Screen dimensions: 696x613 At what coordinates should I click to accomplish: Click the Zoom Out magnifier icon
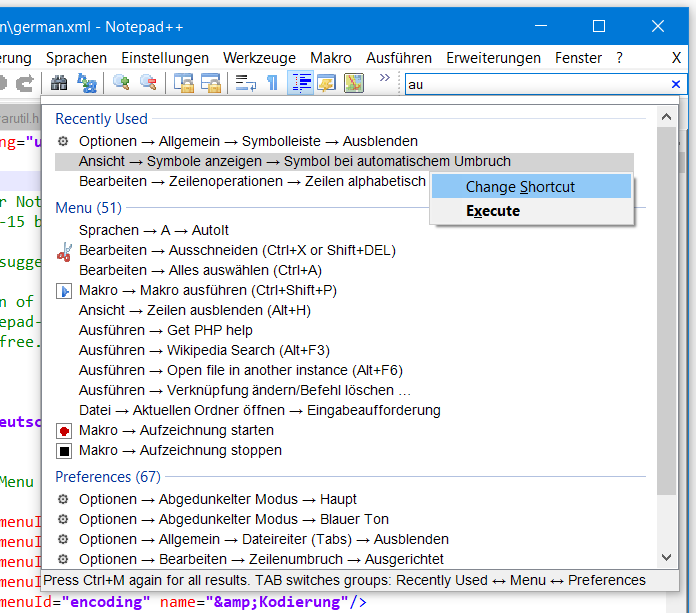[x=148, y=83]
